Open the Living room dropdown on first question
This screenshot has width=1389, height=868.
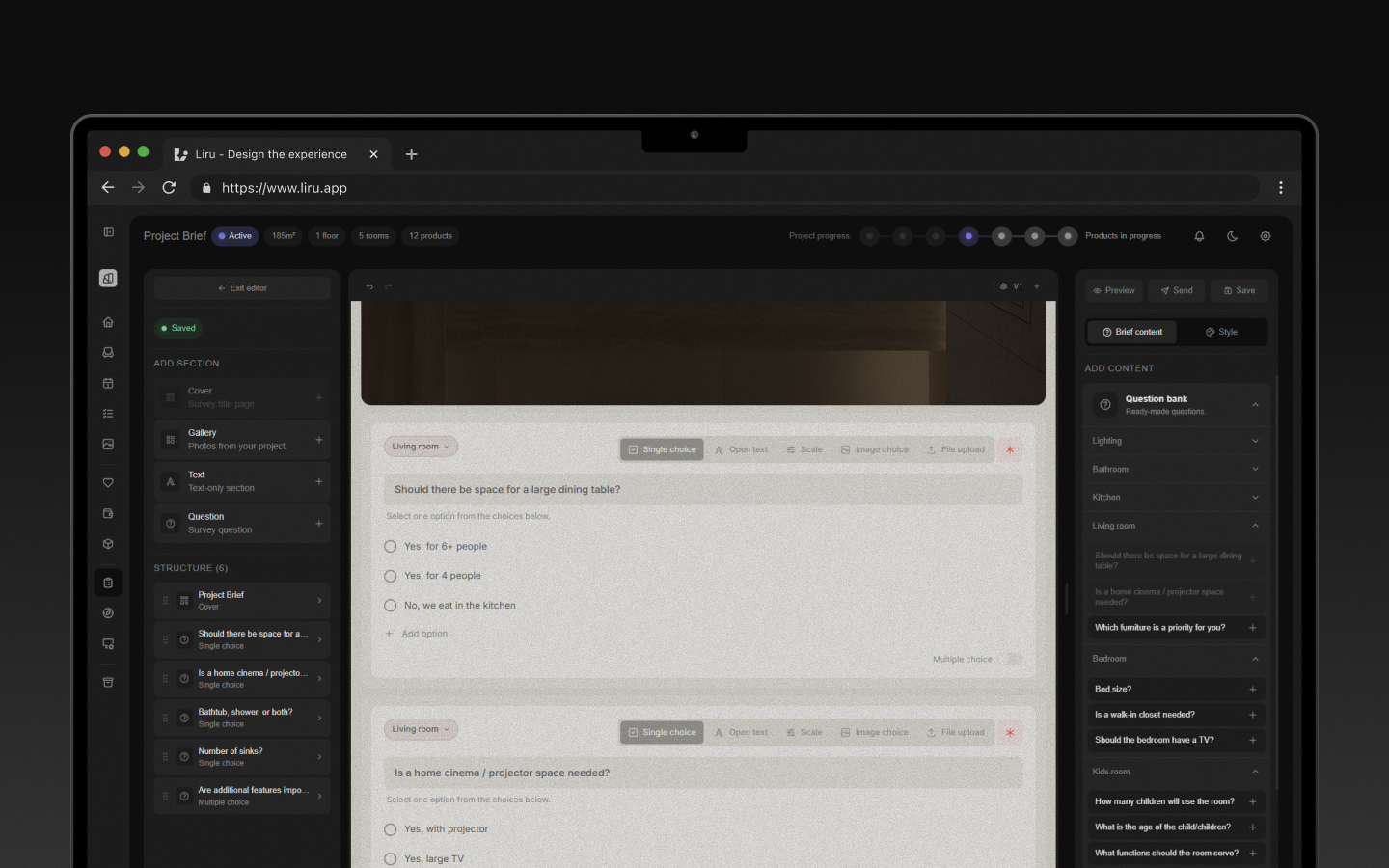pyautogui.click(x=421, y=447)
